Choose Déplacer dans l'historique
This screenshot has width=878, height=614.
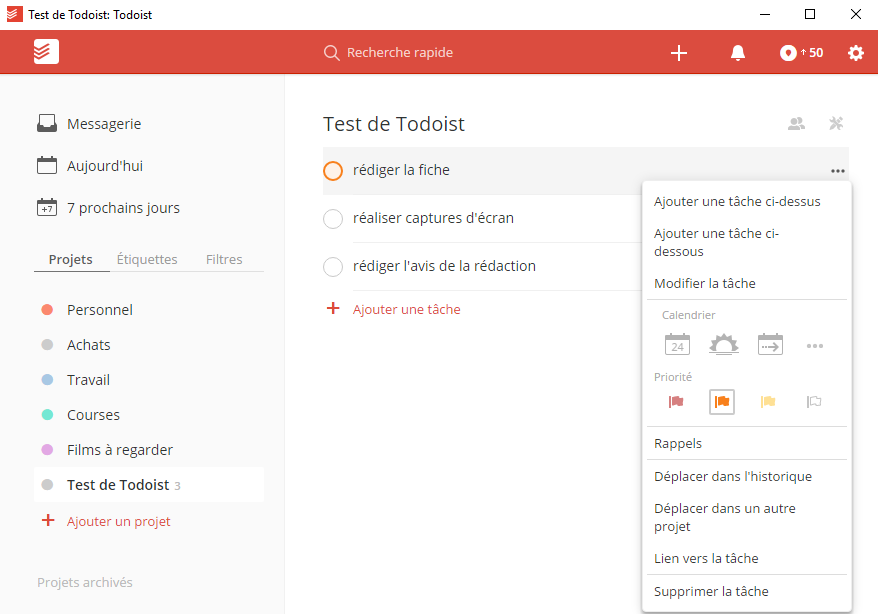(x=732, y=476)
